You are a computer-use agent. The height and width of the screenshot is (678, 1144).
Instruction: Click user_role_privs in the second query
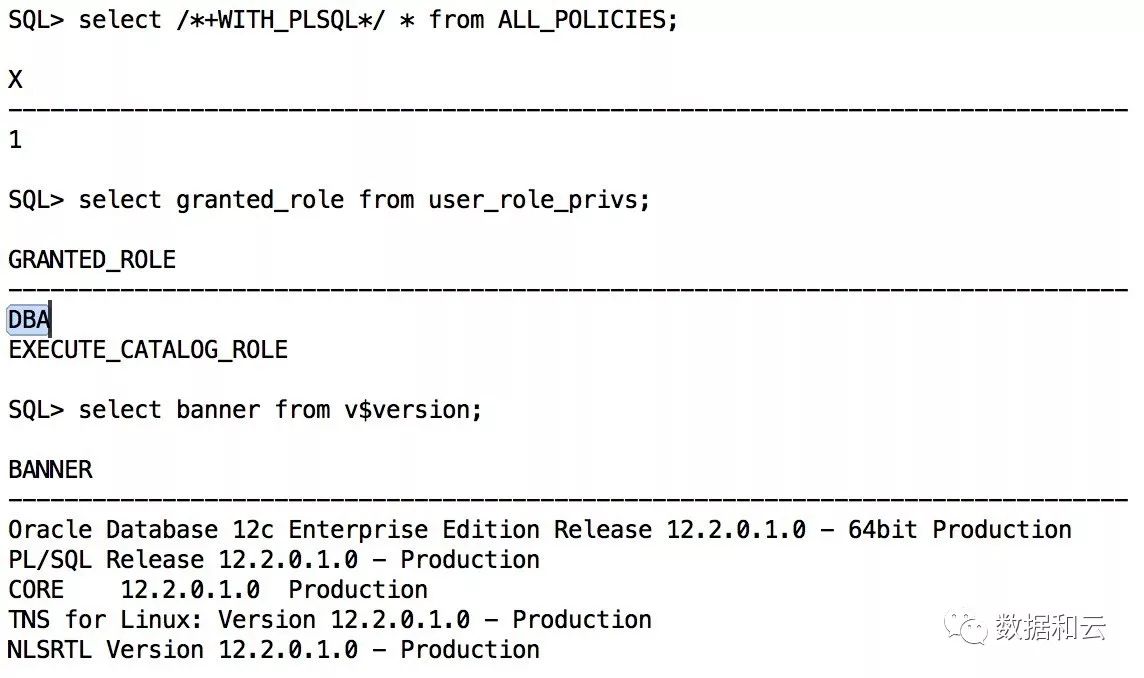[x=539, y=200]
